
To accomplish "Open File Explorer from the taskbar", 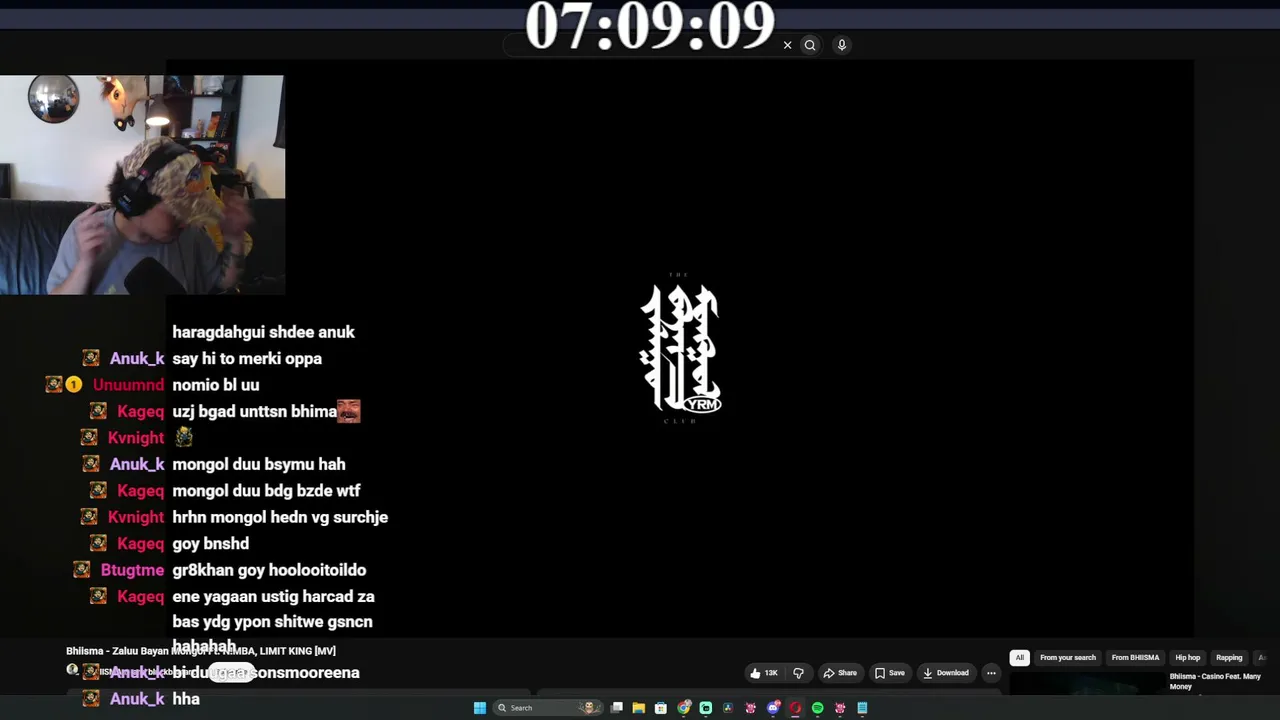I will point(639,708).
